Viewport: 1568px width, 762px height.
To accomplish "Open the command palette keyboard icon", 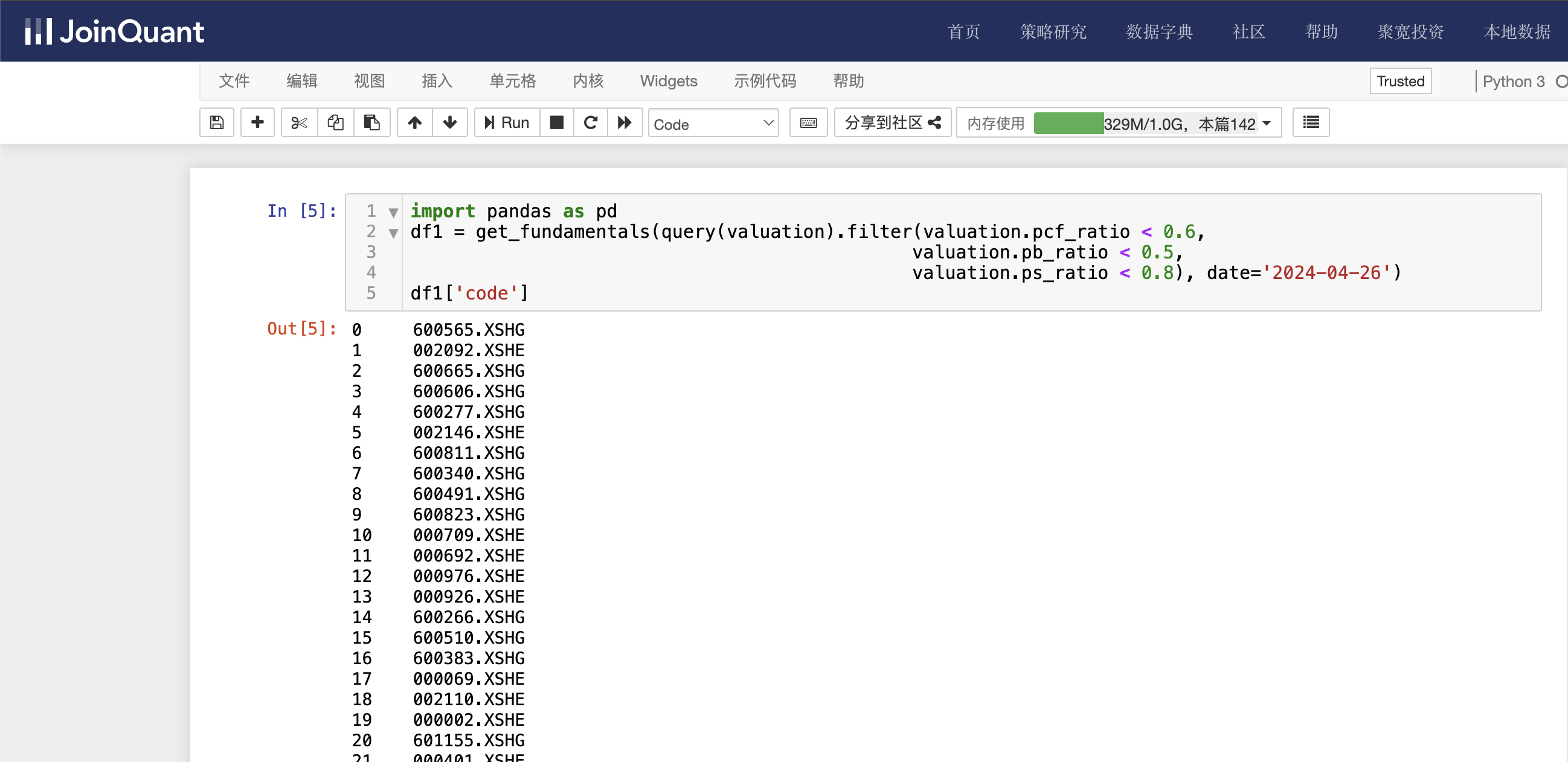I will 808,123.
